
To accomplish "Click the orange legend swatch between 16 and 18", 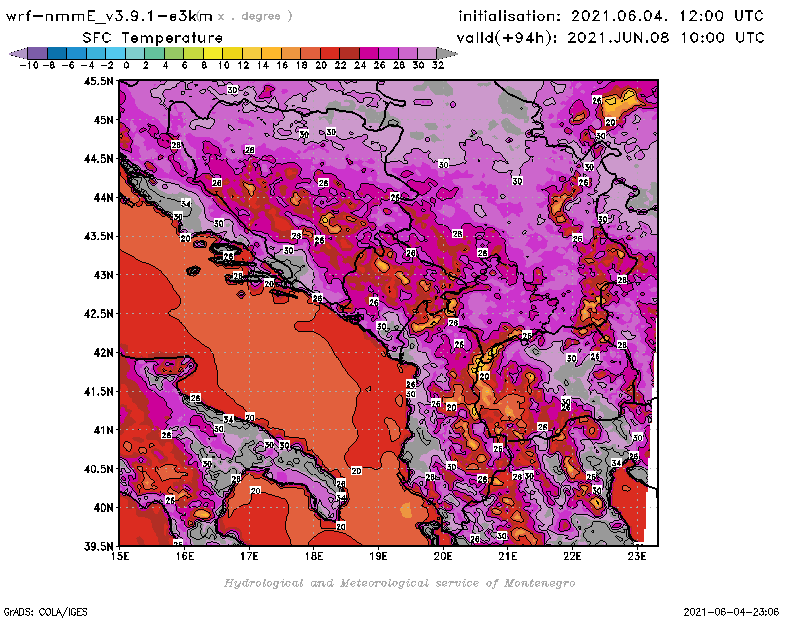I will pos(290,54).
